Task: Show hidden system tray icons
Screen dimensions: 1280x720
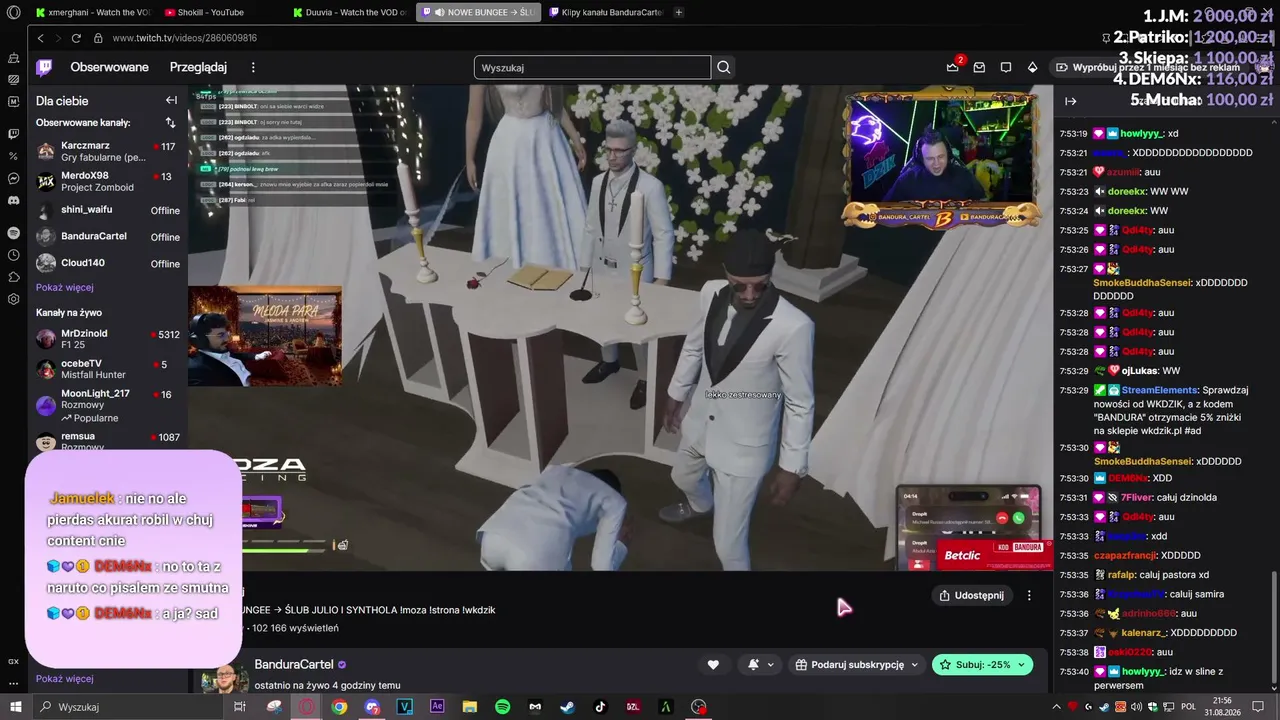Action: (1056, 707)
